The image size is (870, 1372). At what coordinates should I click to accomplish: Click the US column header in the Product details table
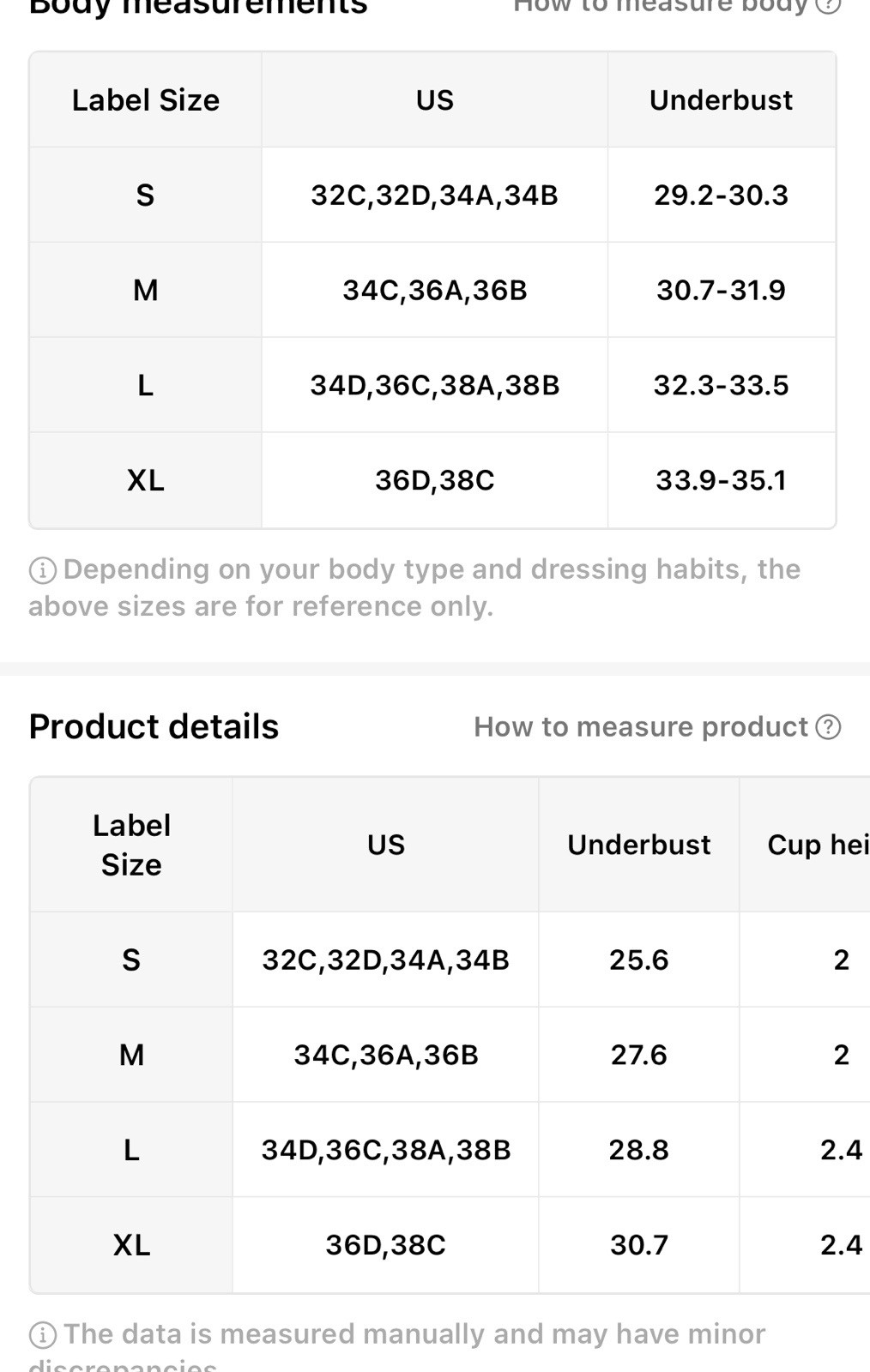385,845
